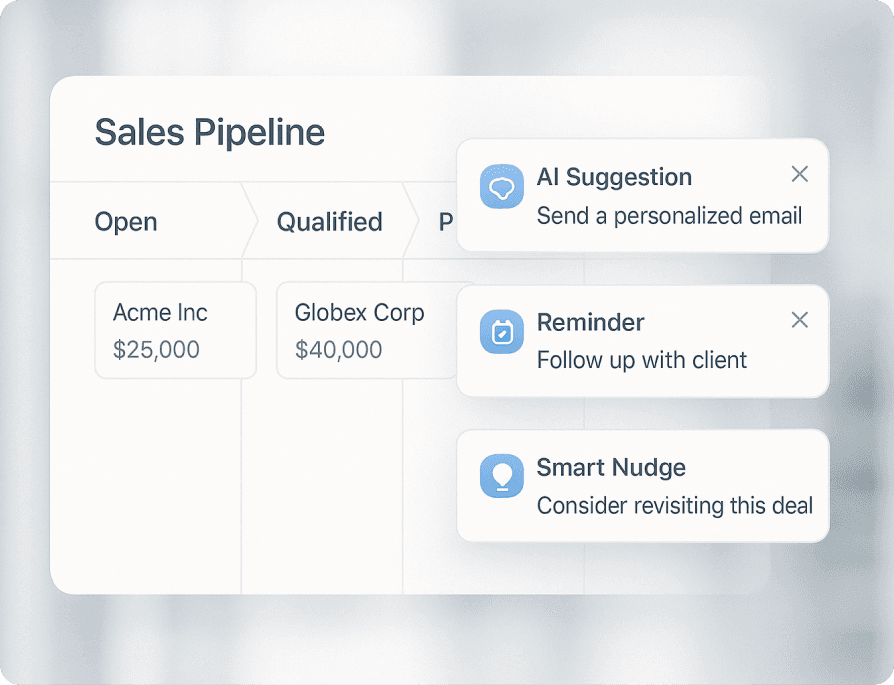Image resolution: width=894 pixels, height=685 pixels.
Task: Close the Reminder notification
Action: point(799,320)
